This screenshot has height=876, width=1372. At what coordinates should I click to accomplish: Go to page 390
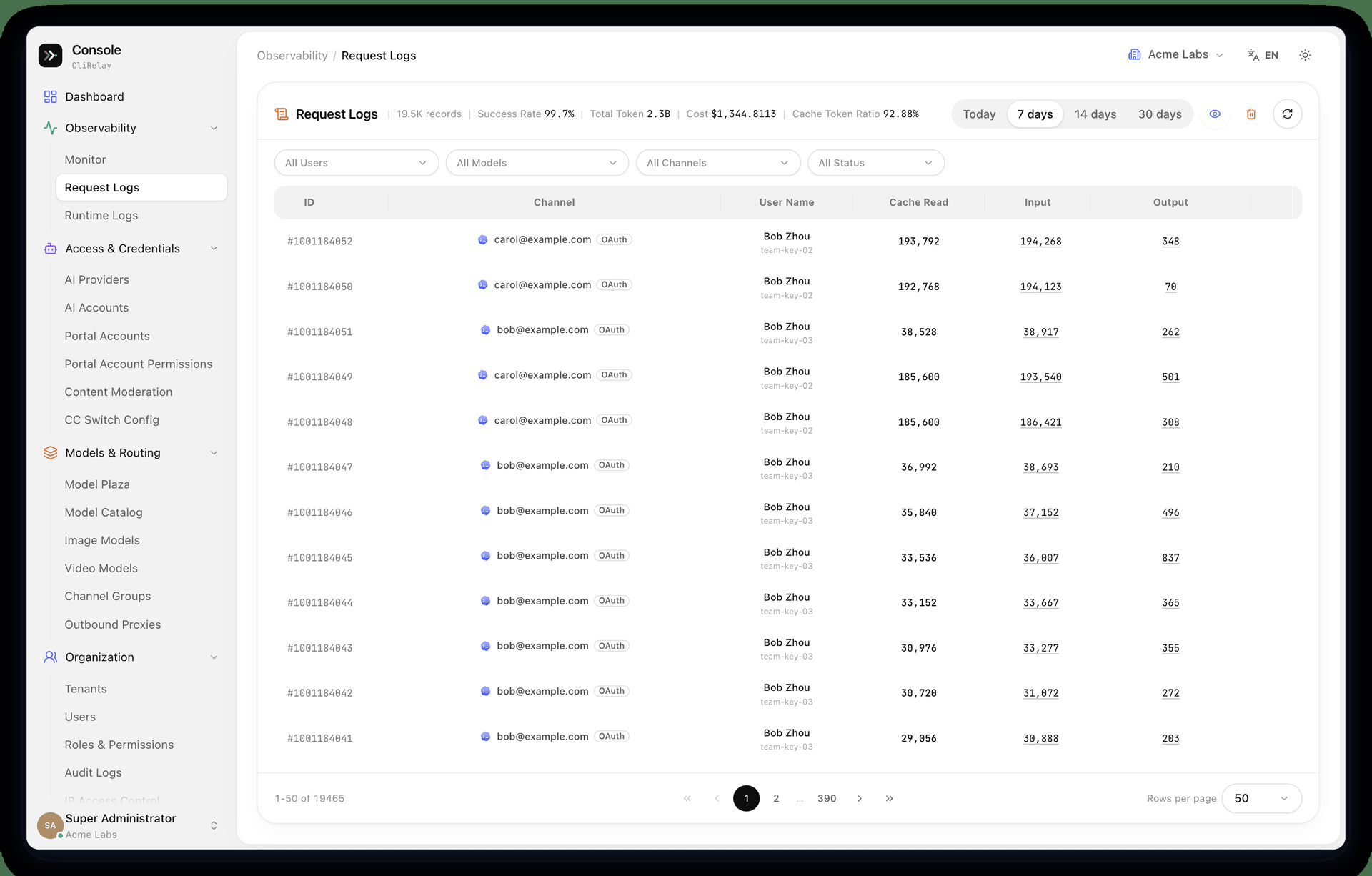pos(827,798)
